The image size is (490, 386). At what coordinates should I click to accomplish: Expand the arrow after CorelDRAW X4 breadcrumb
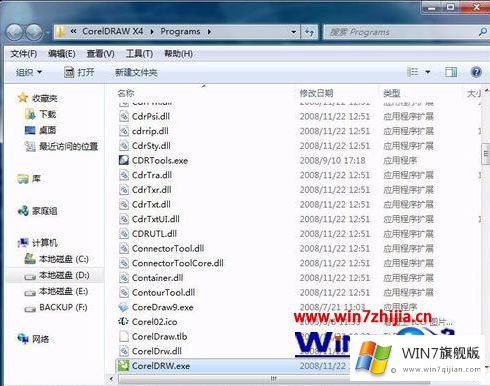point(152,32)
